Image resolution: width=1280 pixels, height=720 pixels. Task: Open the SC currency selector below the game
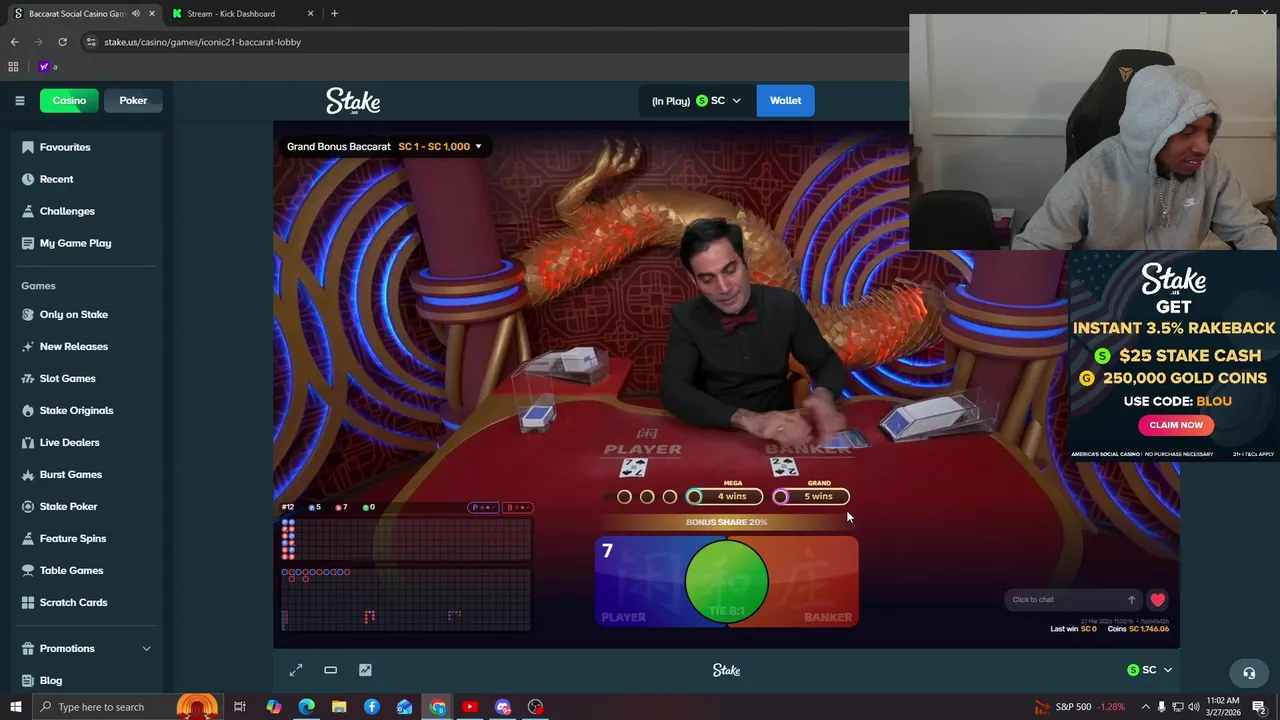pyautogui.click(x=1149, y=670)
